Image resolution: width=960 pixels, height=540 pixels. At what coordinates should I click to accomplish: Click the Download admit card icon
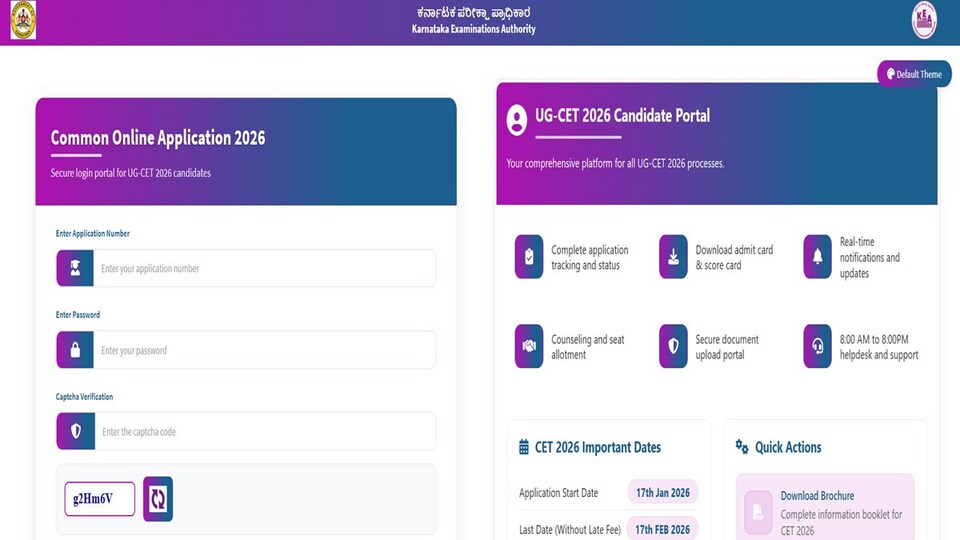click(673, 257)
